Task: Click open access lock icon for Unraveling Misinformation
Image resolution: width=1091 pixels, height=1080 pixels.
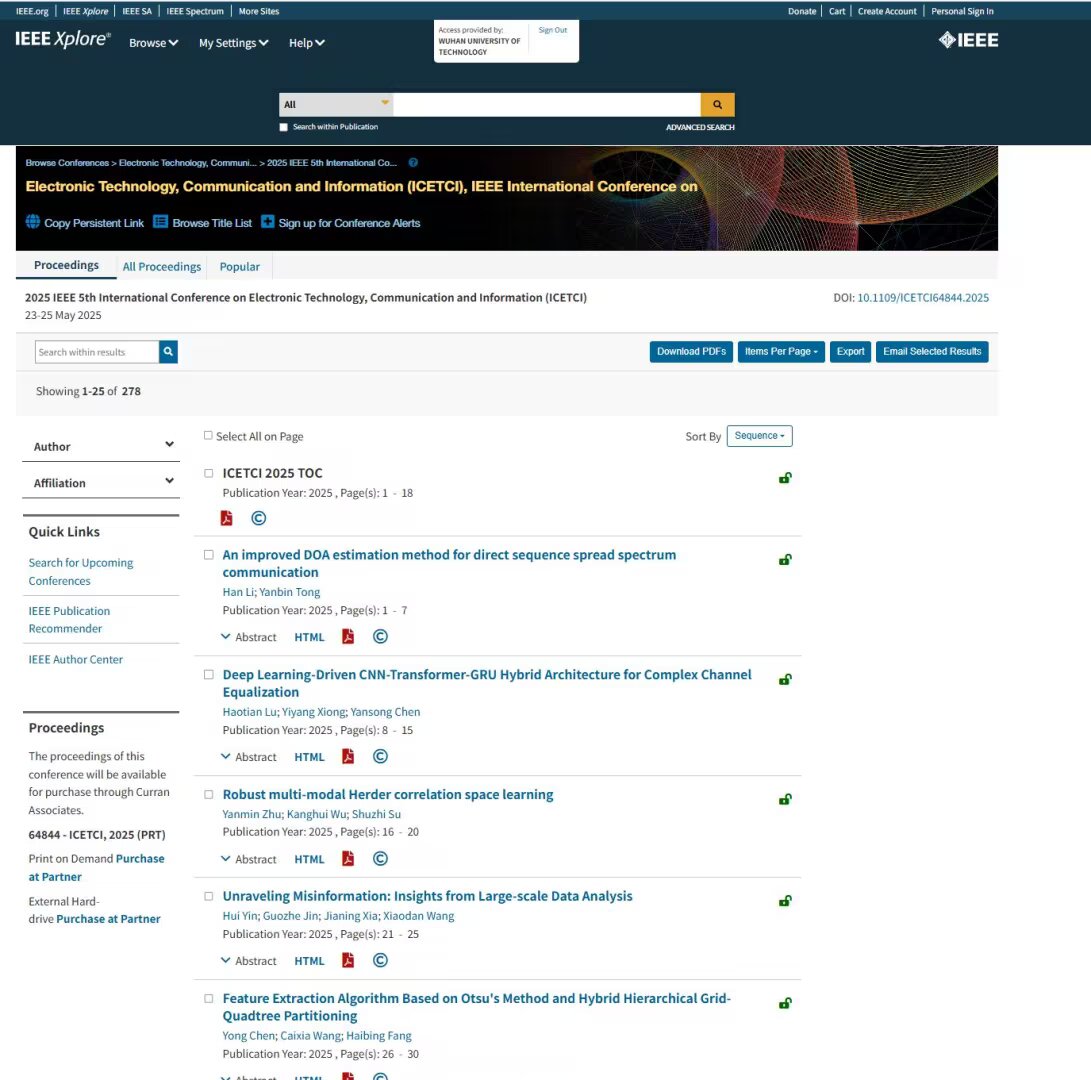Action: click(785, 901)
